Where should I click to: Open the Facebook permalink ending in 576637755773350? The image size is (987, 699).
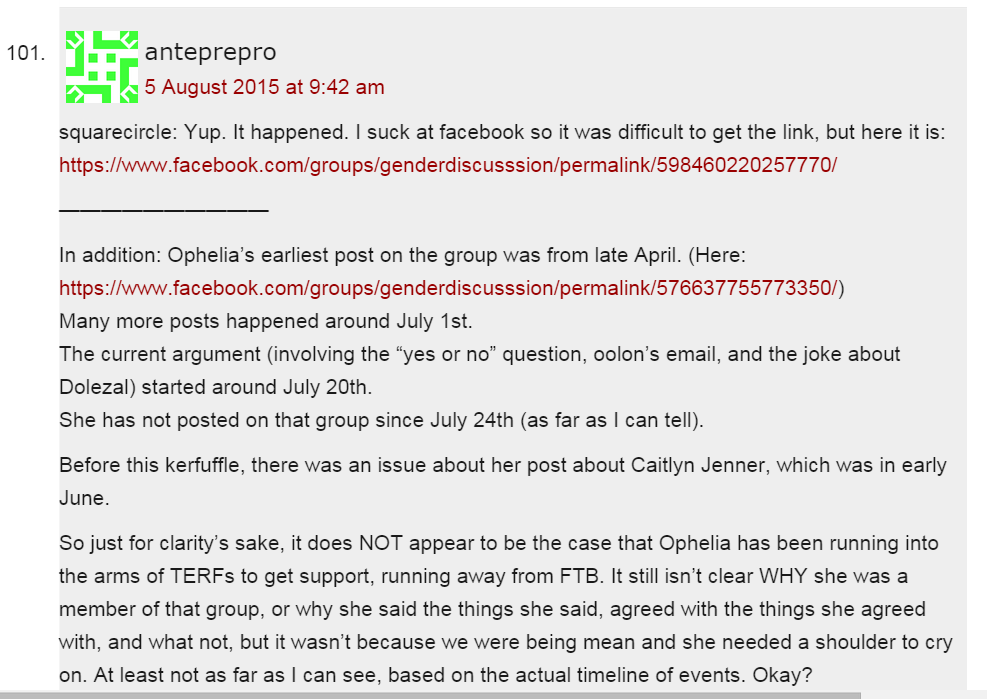coord(449,289)
